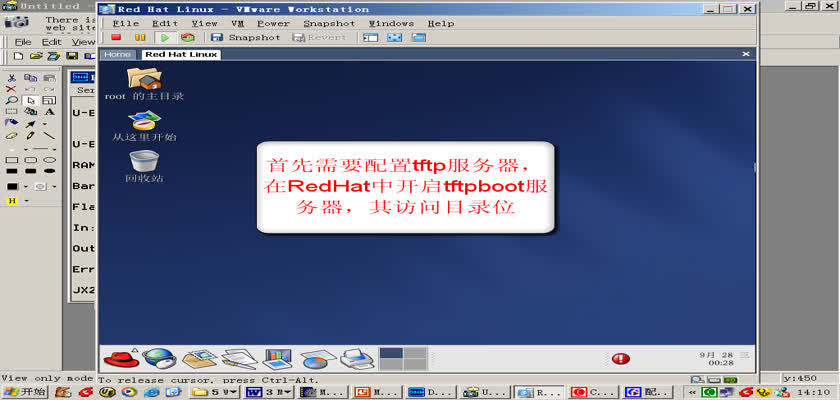Click the Copy tool in the left palette
Screen dimensions: 840x400
pyautogui.click(x=31, y=78)
